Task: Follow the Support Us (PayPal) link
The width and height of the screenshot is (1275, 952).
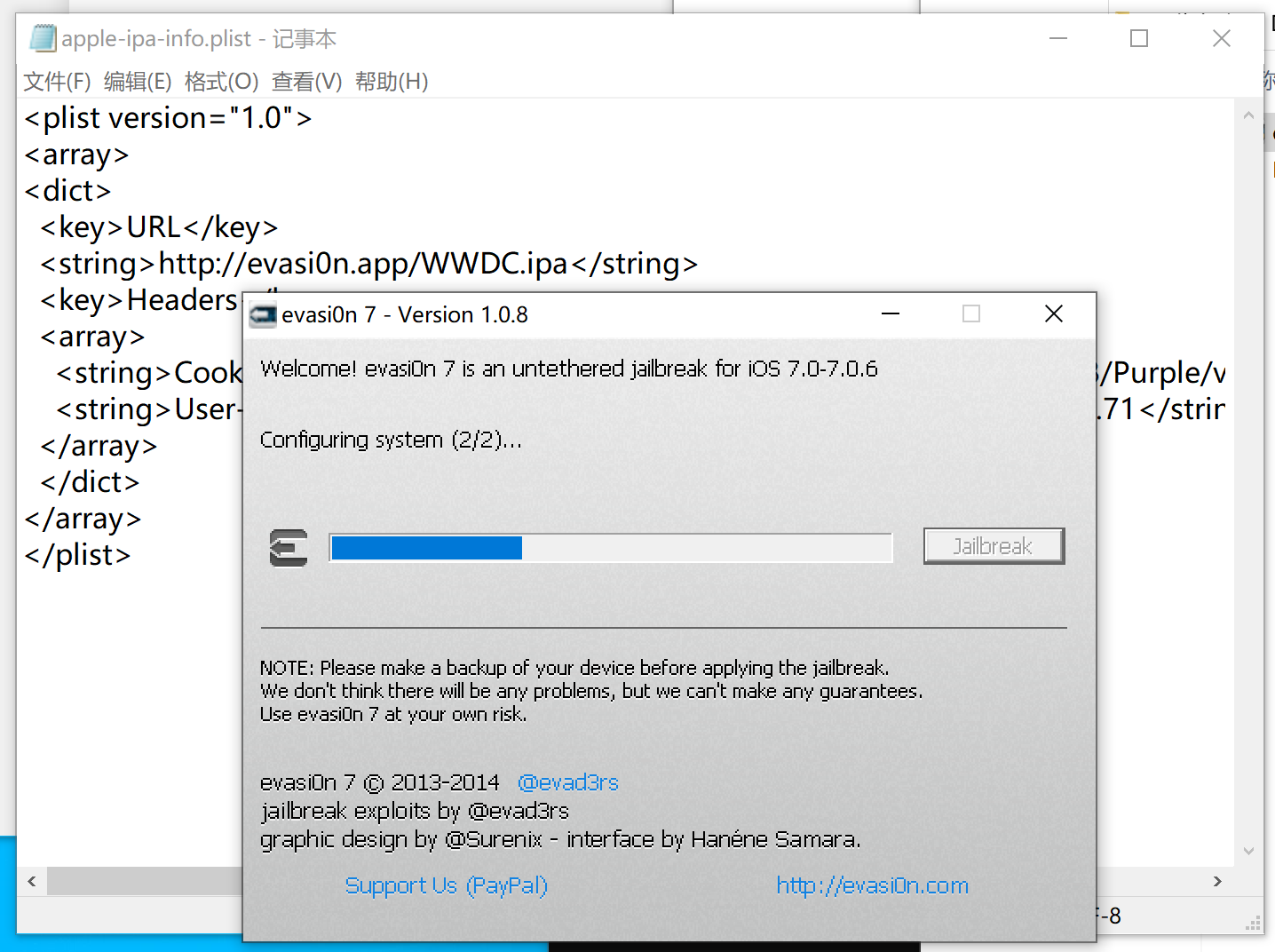Action: pos(446,885)
